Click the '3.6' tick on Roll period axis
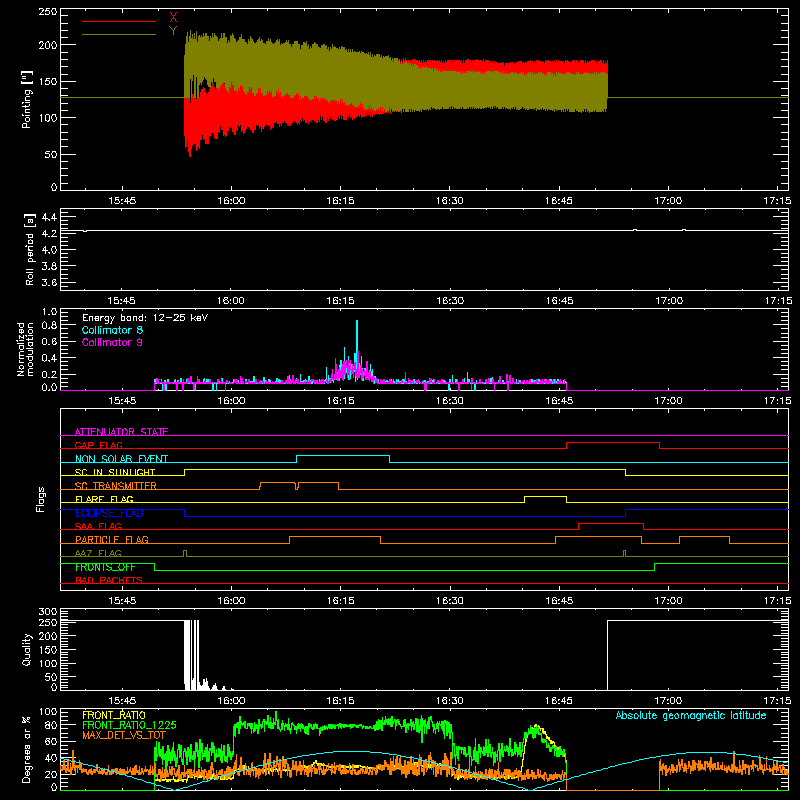Screen dimensions: 800x800 click(49, 282)
